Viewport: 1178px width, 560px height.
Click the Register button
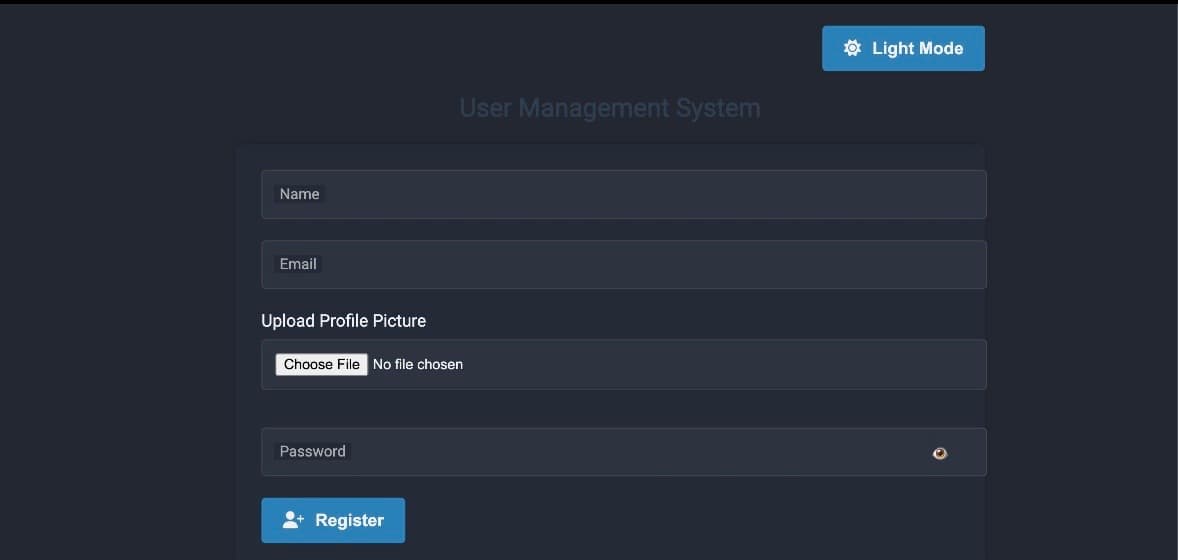pos(333,520)
